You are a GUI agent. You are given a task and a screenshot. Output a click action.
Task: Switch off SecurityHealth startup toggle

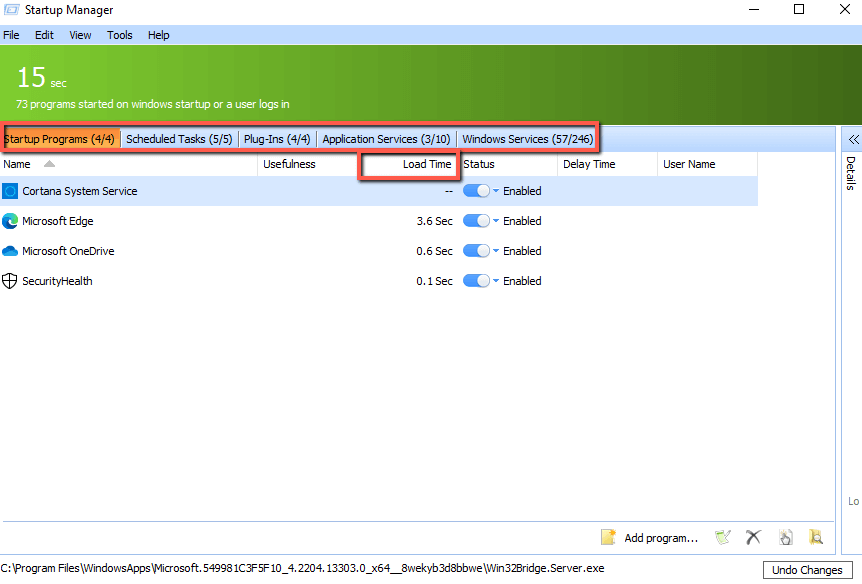pyautogui.click(x=476, y=281)
